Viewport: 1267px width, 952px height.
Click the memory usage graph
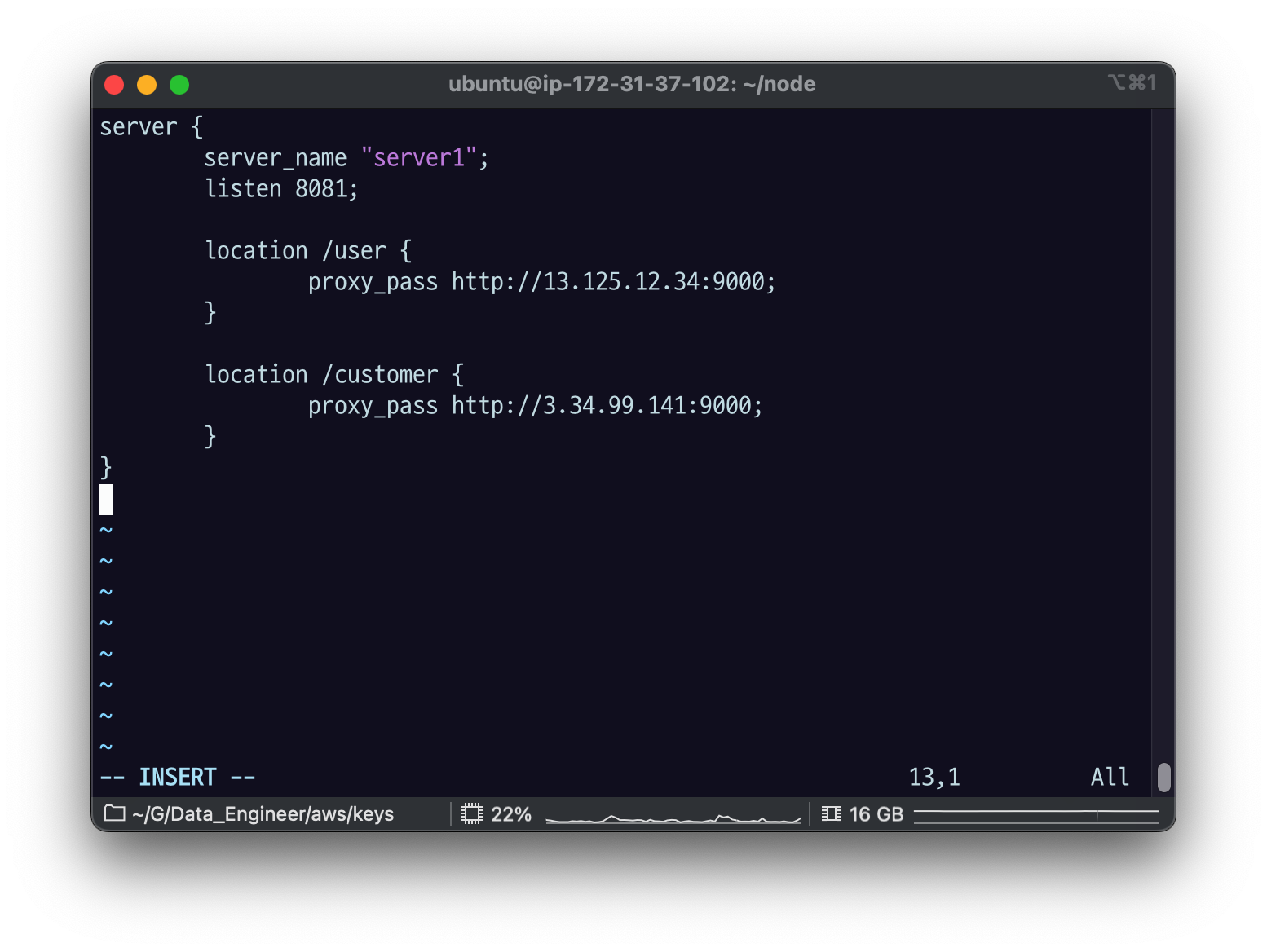pos(1036,815)
